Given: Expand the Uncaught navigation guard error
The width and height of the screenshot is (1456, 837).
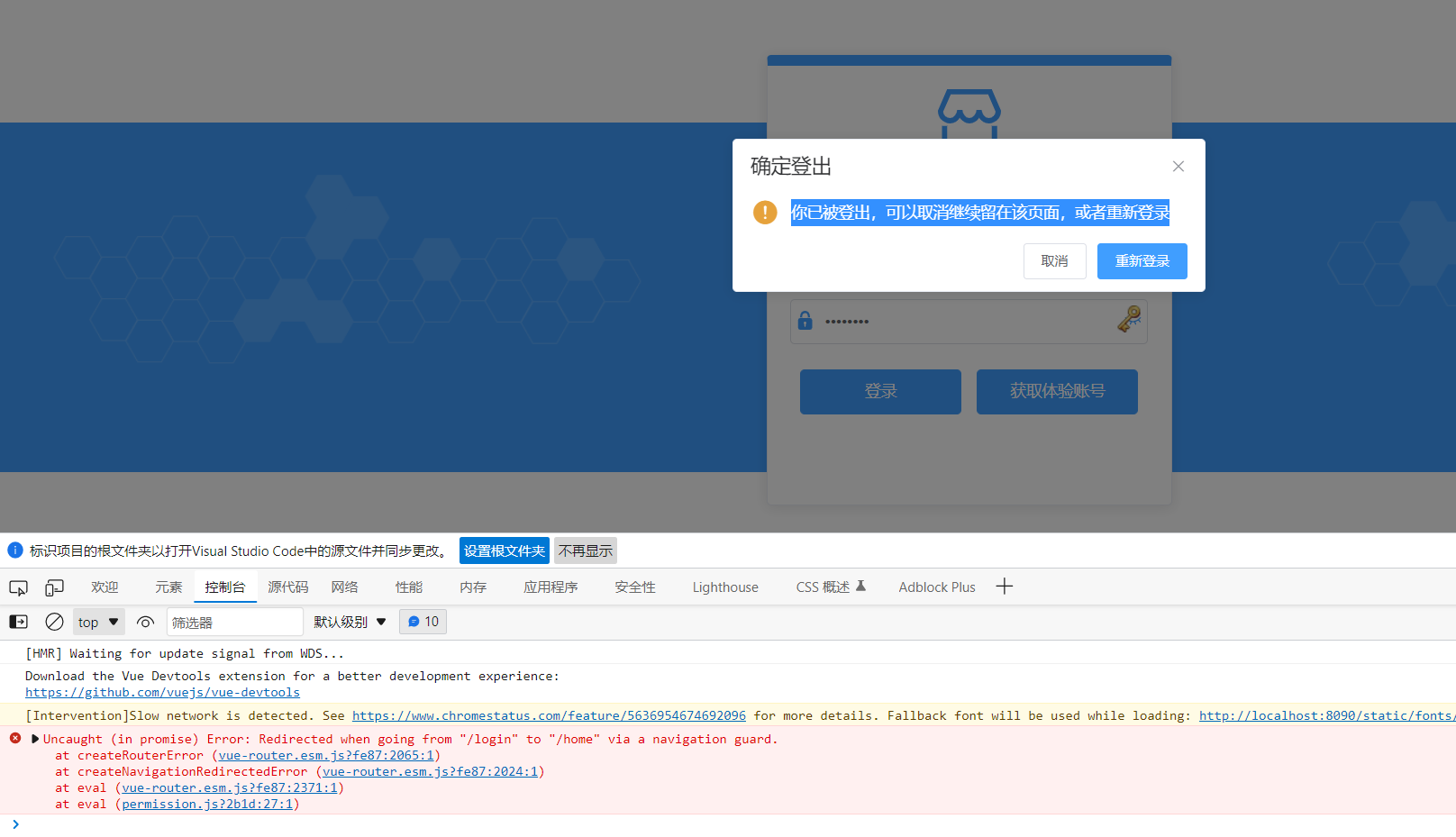Looking at the screenshot, I should [34, 738].
